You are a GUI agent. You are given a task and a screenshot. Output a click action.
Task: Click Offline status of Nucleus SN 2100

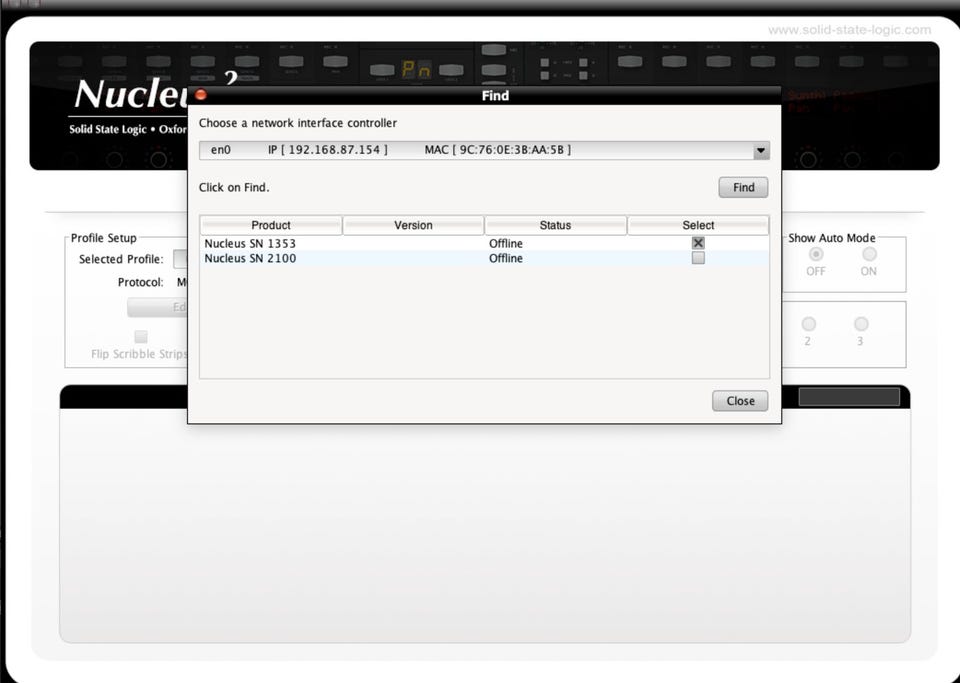coord(506,258)
